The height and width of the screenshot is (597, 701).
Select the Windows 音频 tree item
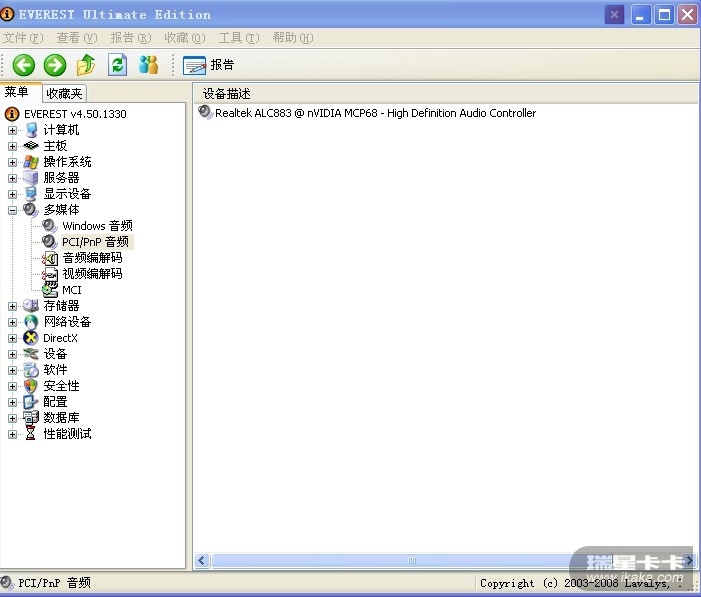click(x=97, y=226)
